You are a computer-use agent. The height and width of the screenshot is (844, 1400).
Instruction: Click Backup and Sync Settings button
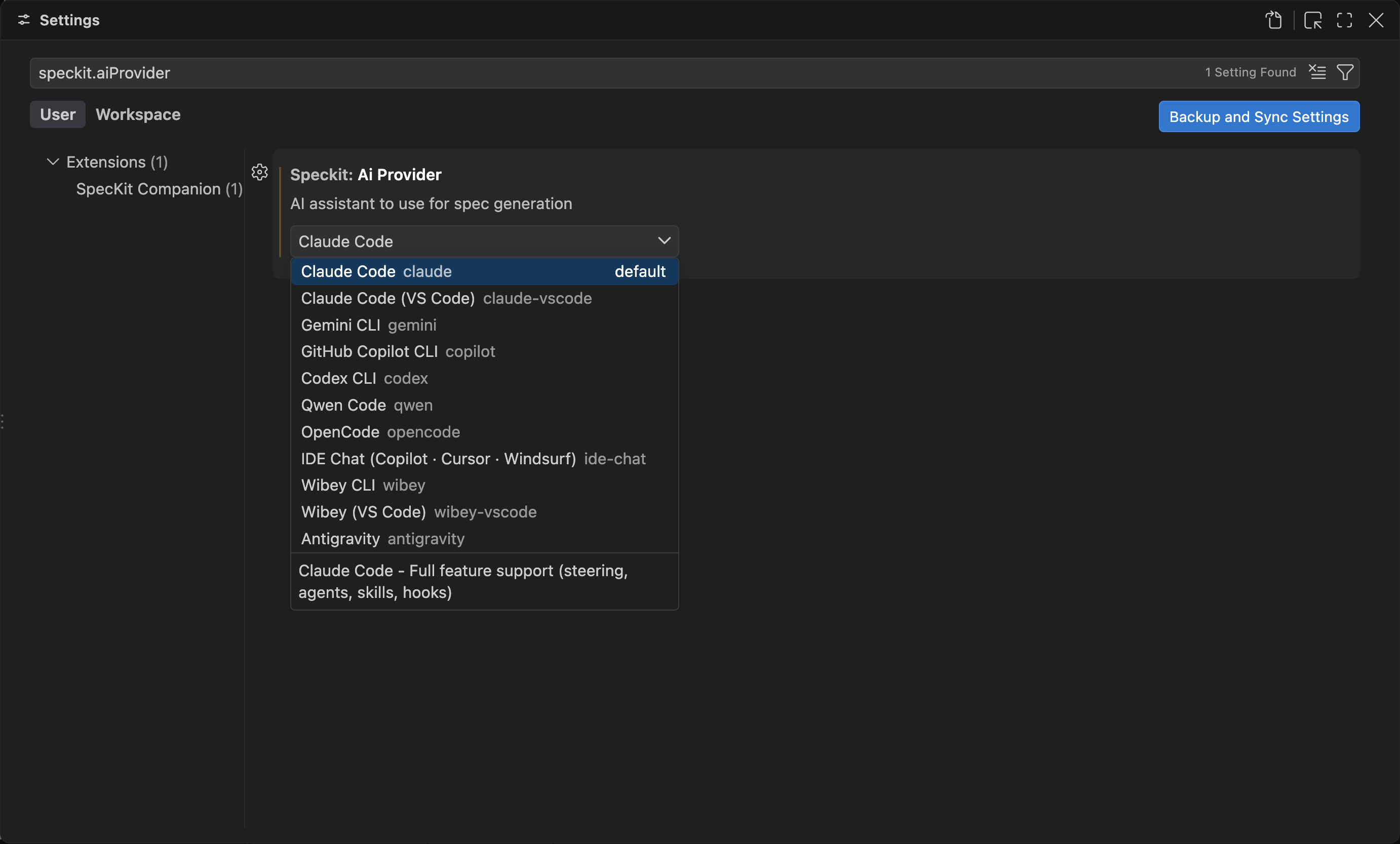coord(1259,116)
